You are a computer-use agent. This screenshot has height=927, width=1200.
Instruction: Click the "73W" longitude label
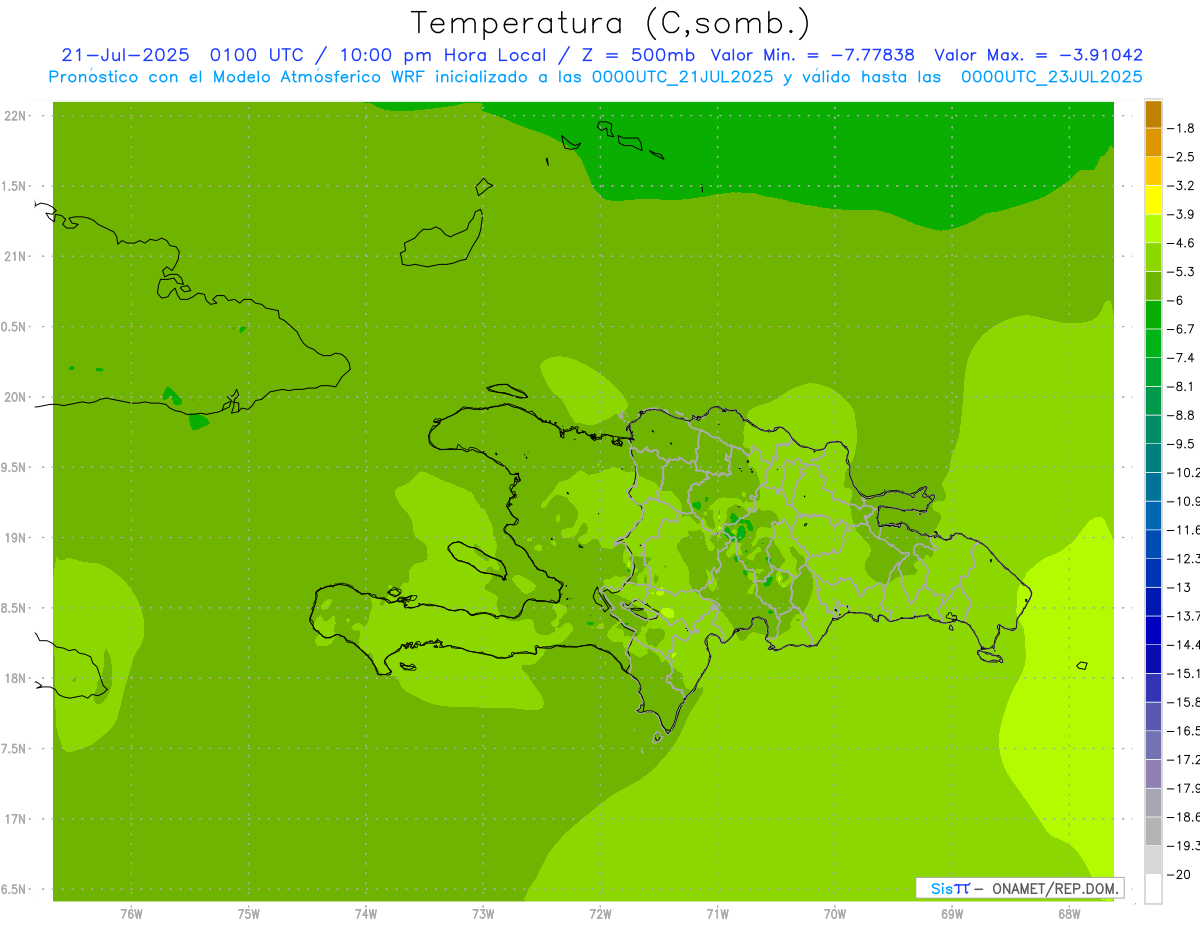coord(483,914)
